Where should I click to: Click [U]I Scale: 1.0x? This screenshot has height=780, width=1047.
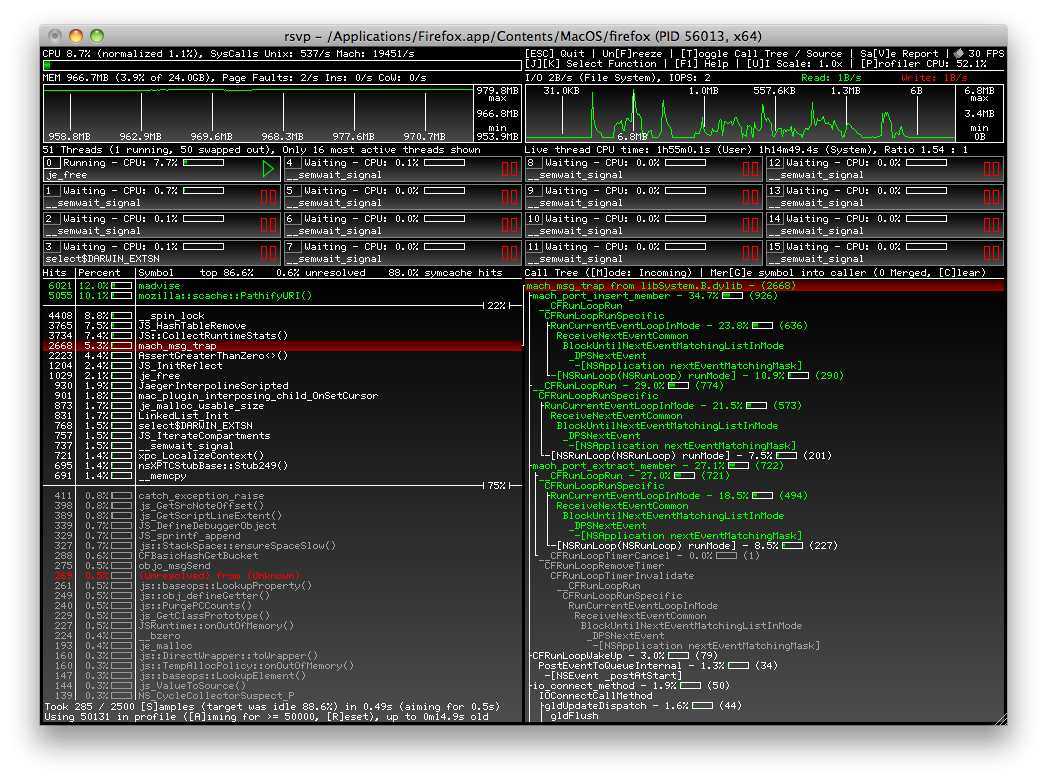pyautogui.click(x=795, y=63)
